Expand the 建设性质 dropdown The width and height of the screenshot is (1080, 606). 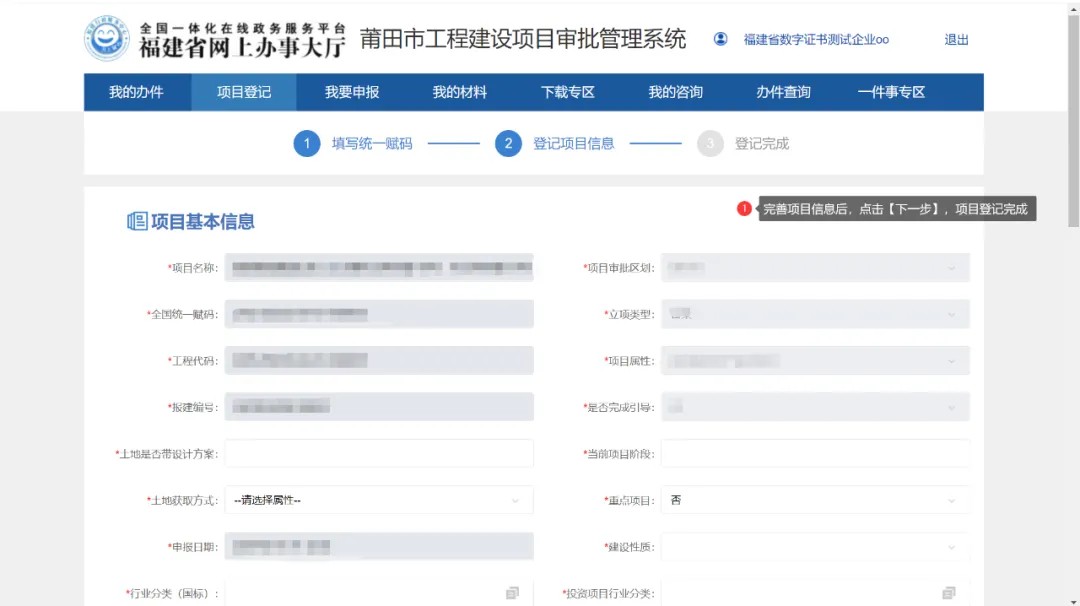(815, 547)
